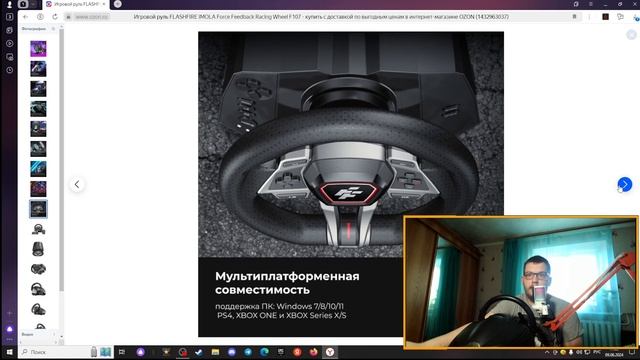Close the photo gallery overlay
640x360 pixels.
[631, 35]
